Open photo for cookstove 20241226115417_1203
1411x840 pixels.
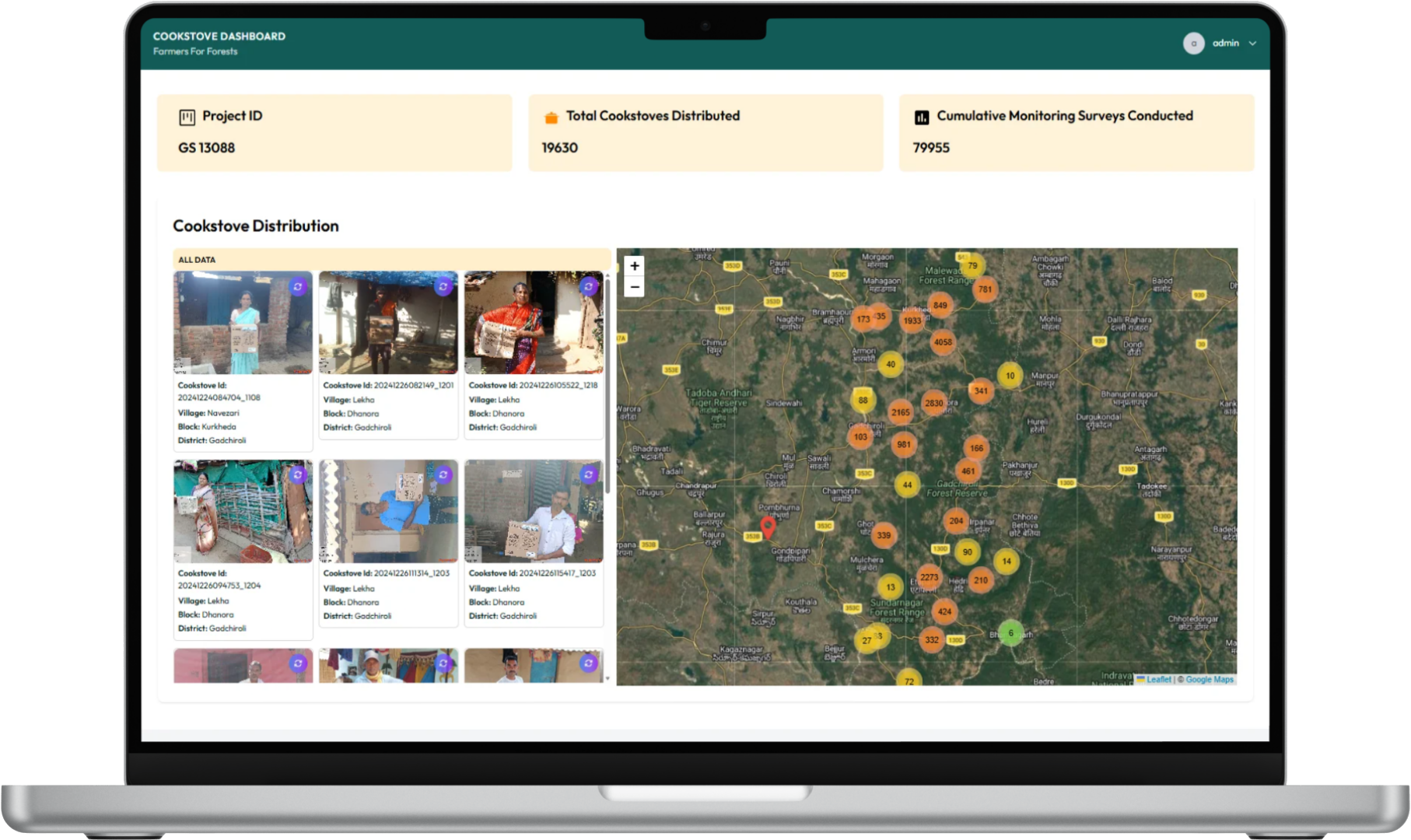coord(534,511)
